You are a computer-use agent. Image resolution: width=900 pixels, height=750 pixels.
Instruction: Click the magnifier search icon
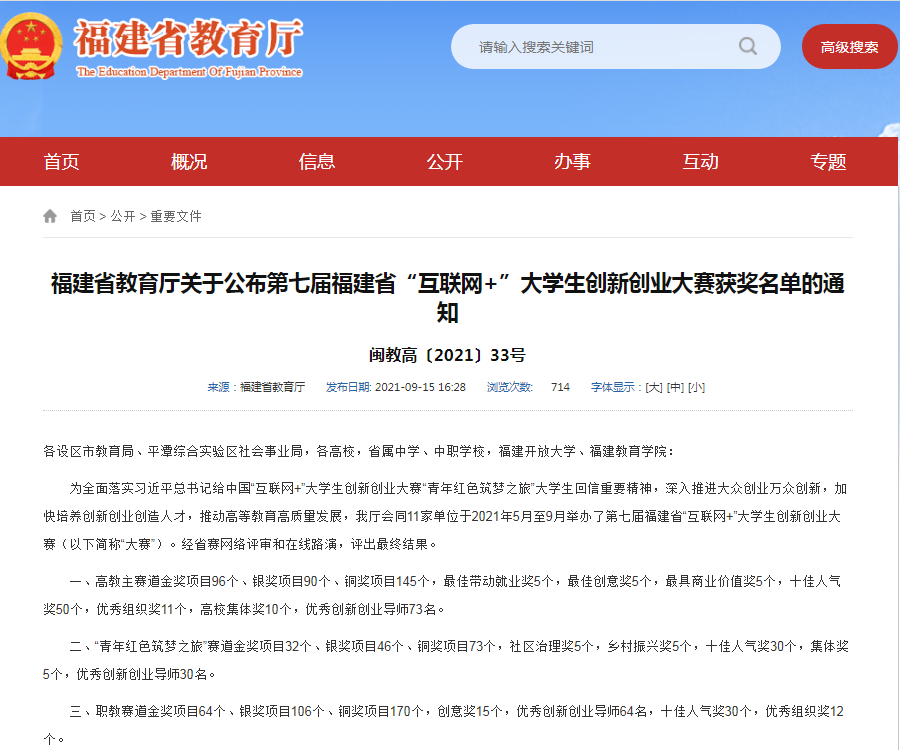coord(747,46)
